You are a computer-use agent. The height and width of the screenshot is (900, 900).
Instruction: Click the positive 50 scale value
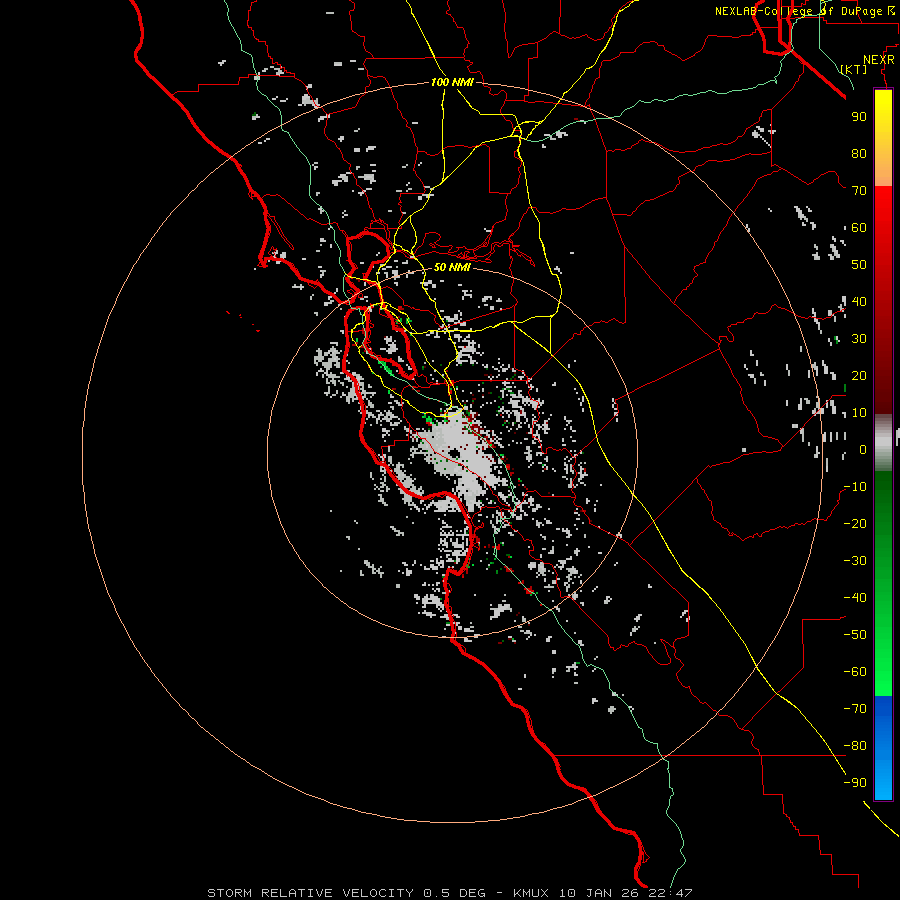coord(859,265)
